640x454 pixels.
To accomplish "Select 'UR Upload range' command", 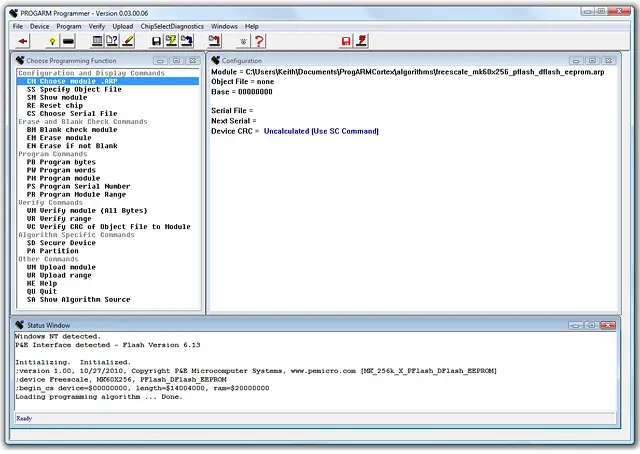I will pyautogui.click(x=59, y=275).
